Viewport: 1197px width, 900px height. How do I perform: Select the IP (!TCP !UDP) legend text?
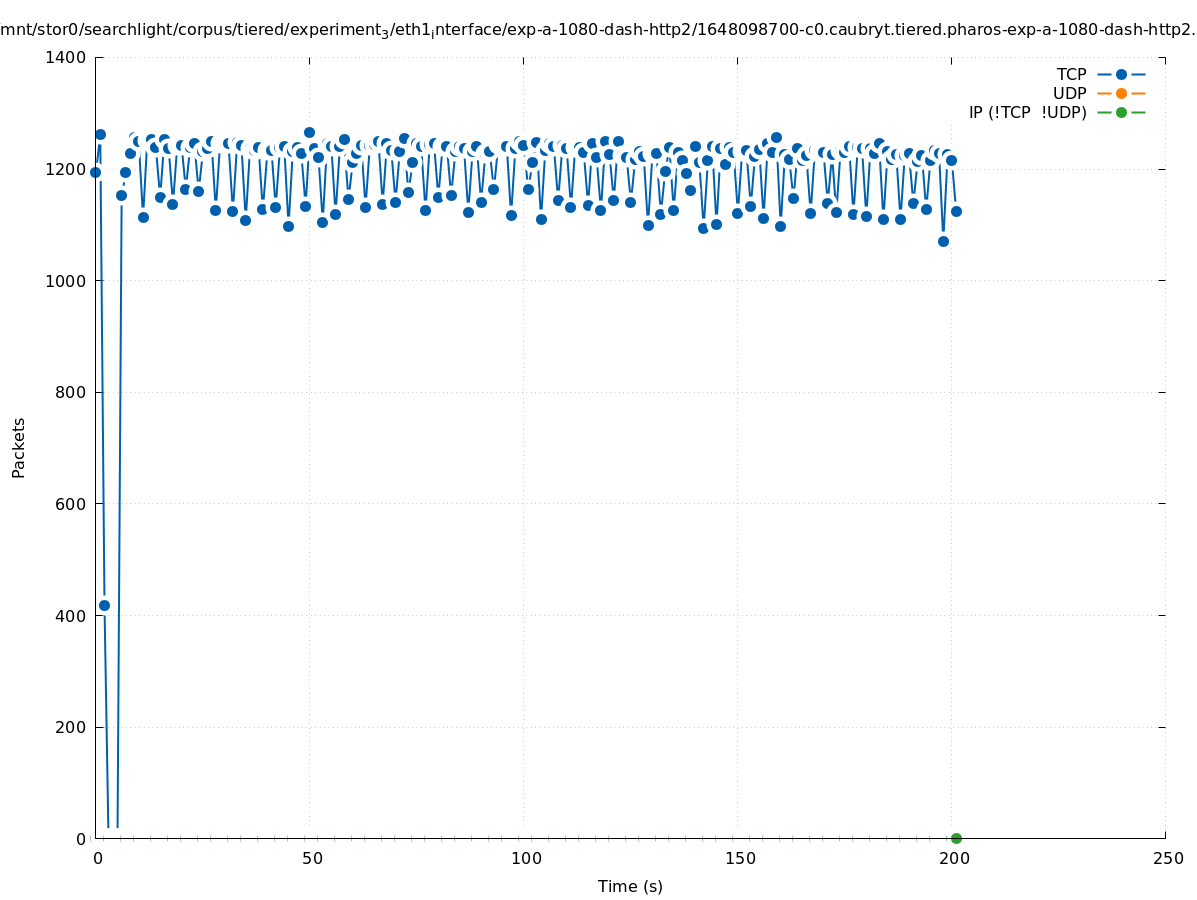[x=1027, y=112]
